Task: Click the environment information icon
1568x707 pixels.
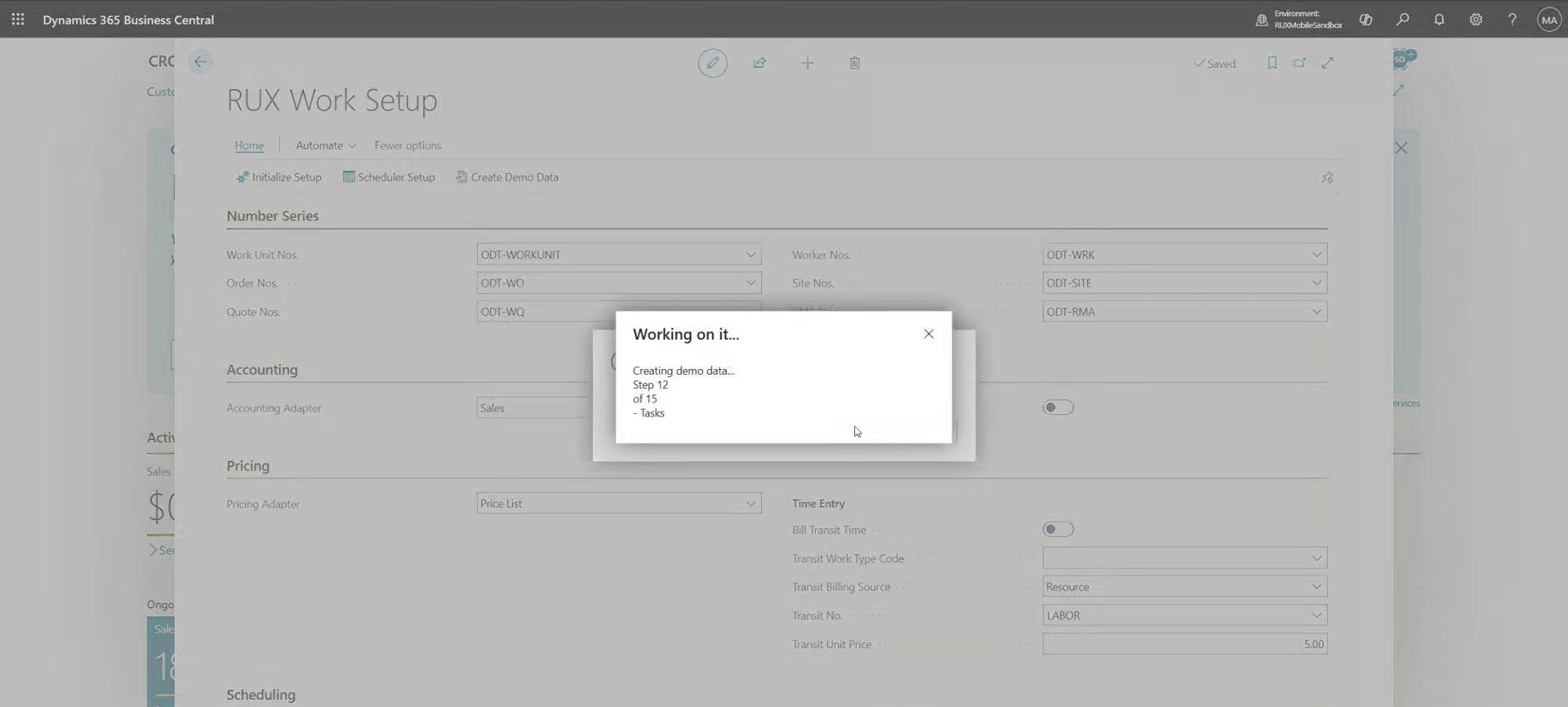Action: pos(1262,20)
